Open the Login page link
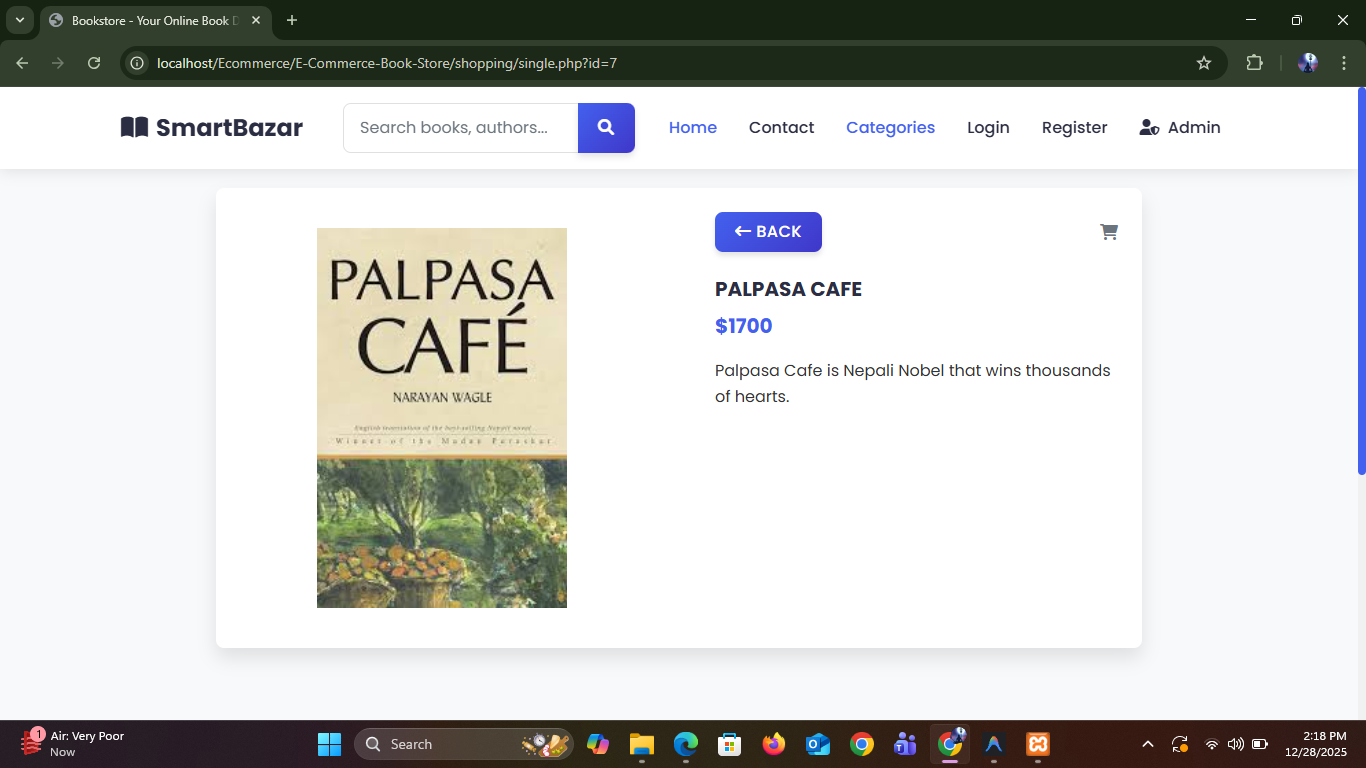The width and height of the screenshot is (1366, 768). [988, 127]
